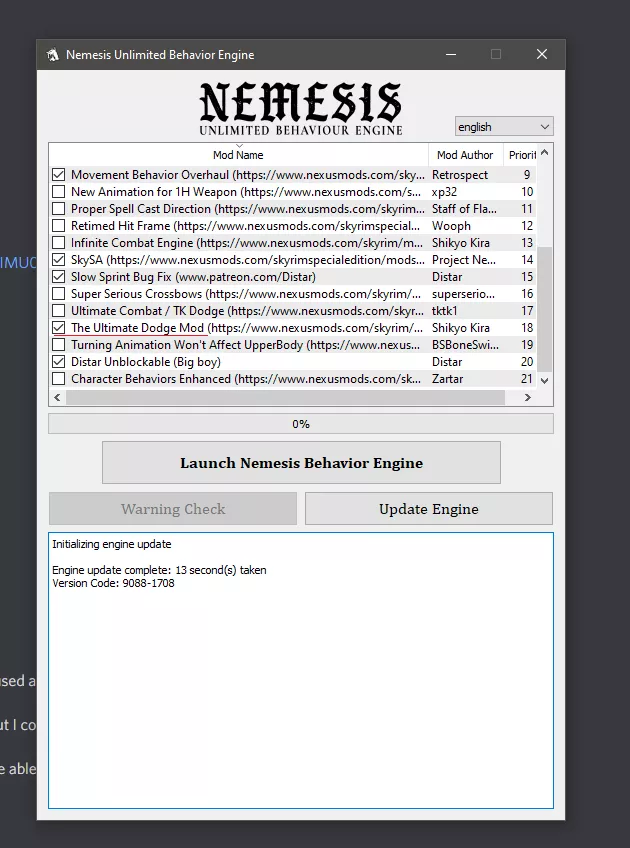This screenshot has height=848, width=630.
Task: Click the NEMESIS logo banner
Action: (301, 108)
